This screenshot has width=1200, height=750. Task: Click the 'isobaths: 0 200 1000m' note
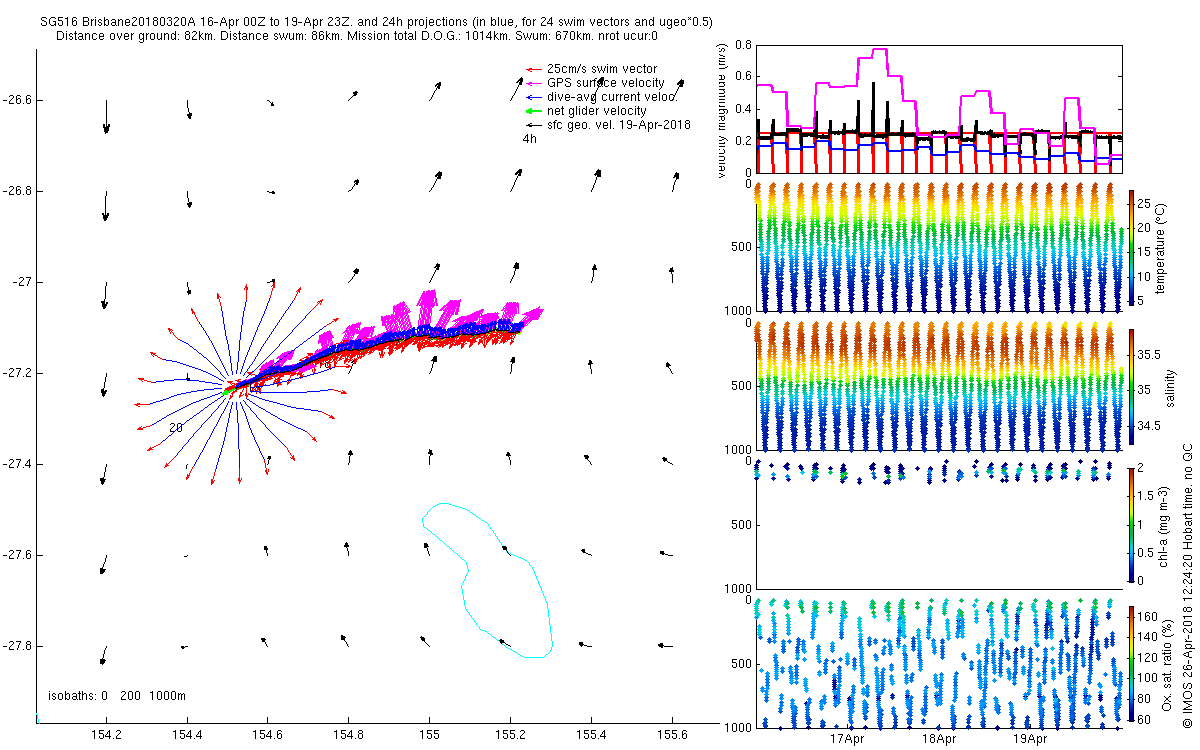117,695
